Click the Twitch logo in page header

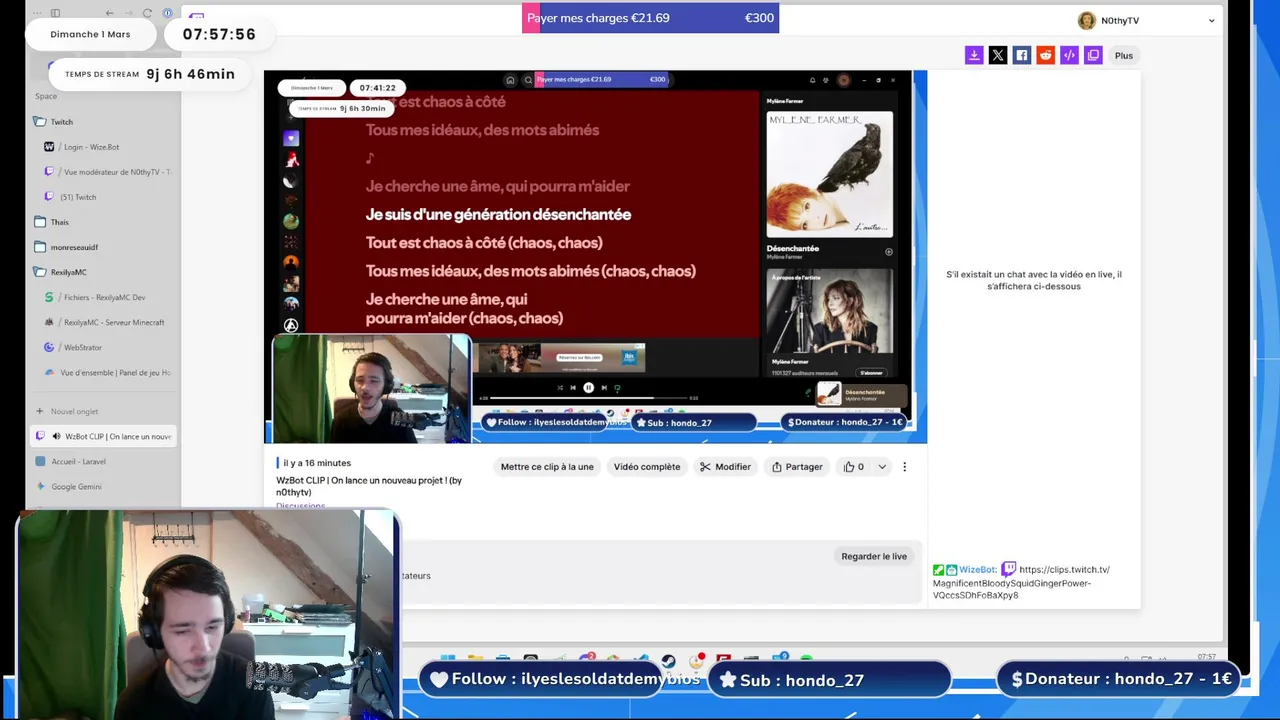tap(196, 16)
